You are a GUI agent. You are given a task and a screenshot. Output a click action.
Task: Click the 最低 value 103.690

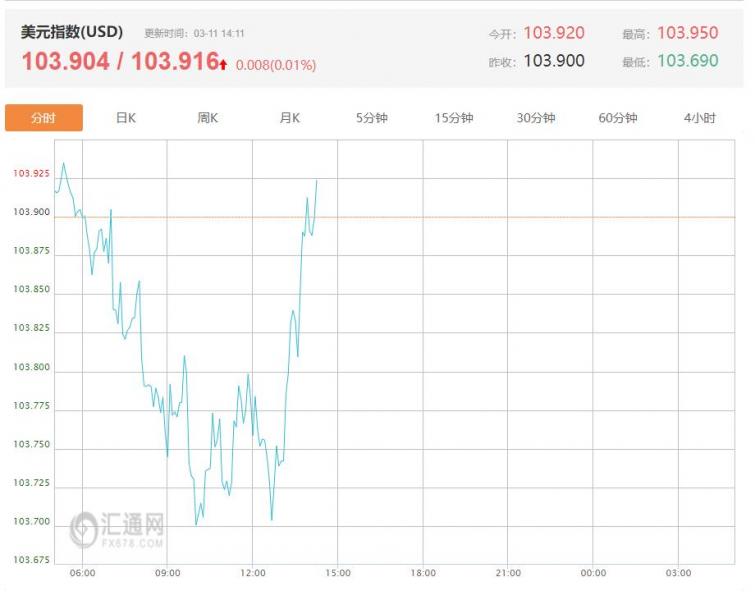point(688,61)
